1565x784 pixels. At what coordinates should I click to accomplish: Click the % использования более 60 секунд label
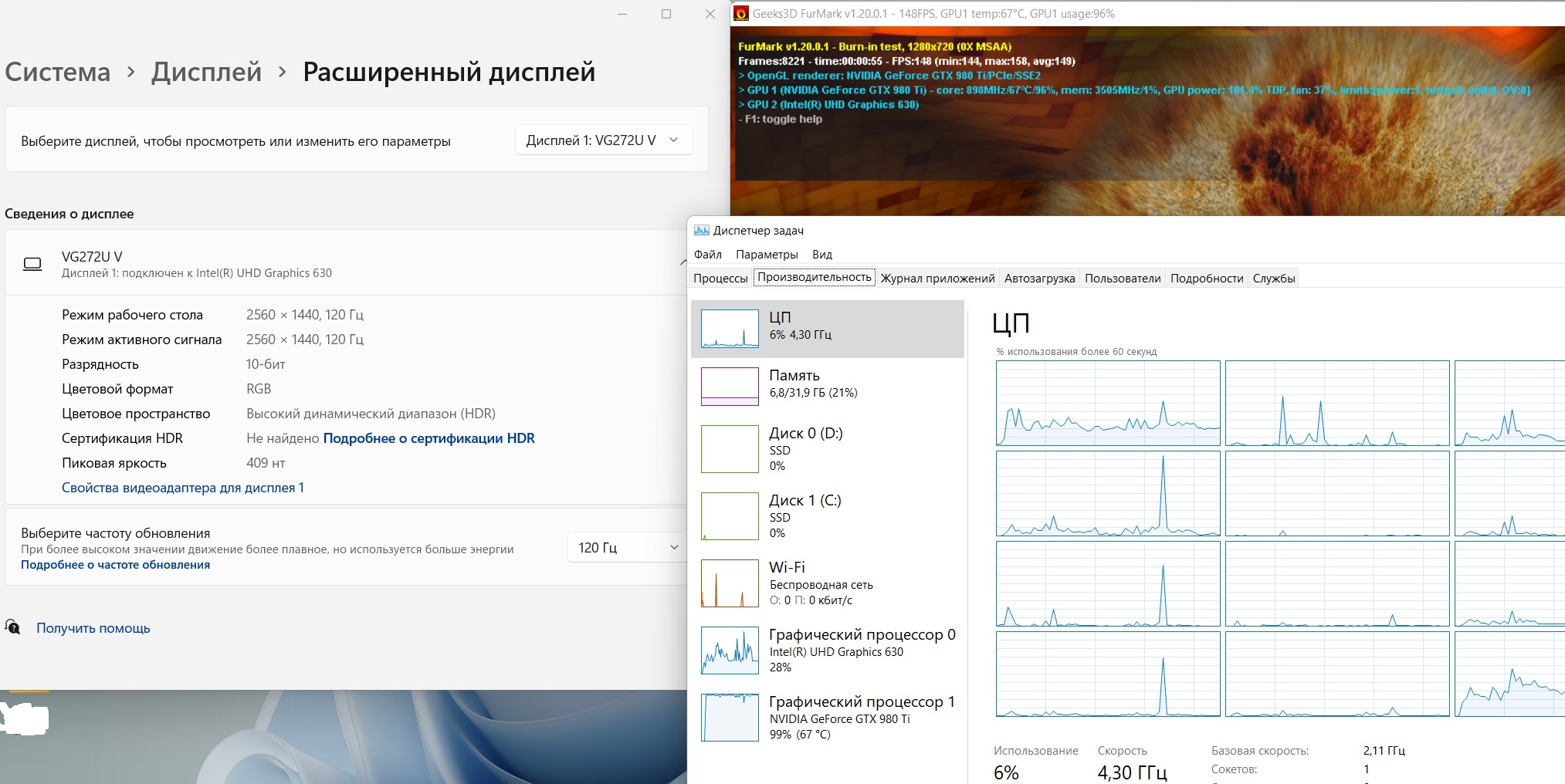coord(1076,352)
